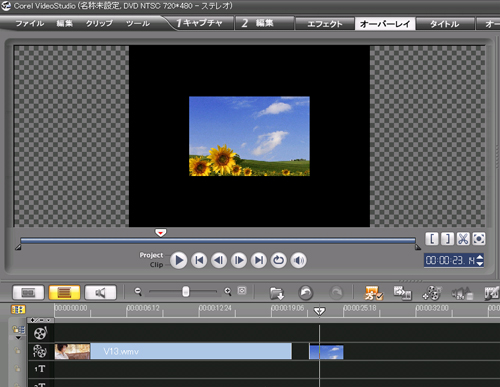Screen dimensions: 500x387
Task: Redo the last undone action
Action: (336, 293)
